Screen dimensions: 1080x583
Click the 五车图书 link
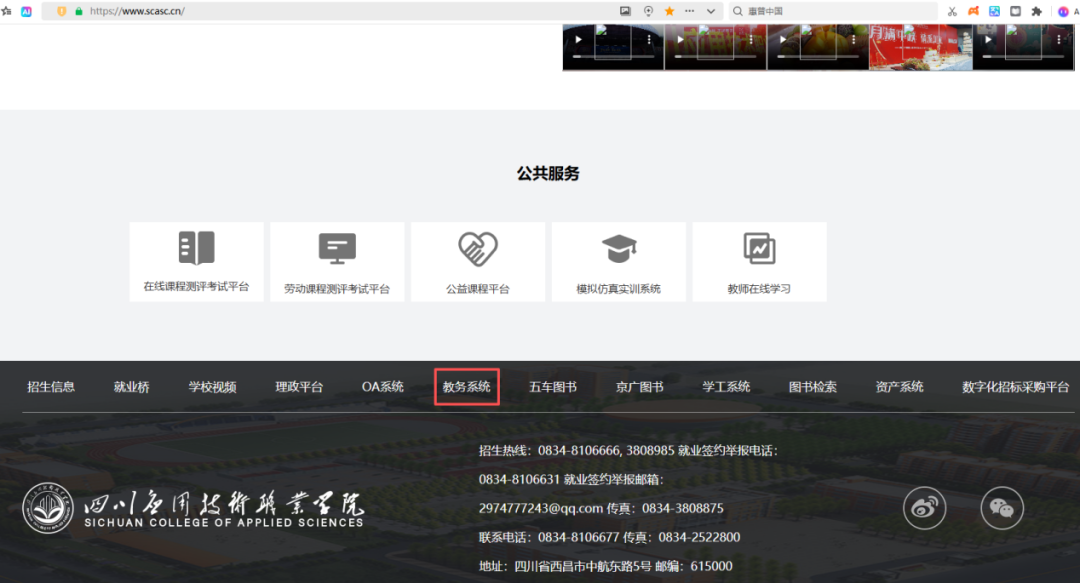[x=552, y=387]
